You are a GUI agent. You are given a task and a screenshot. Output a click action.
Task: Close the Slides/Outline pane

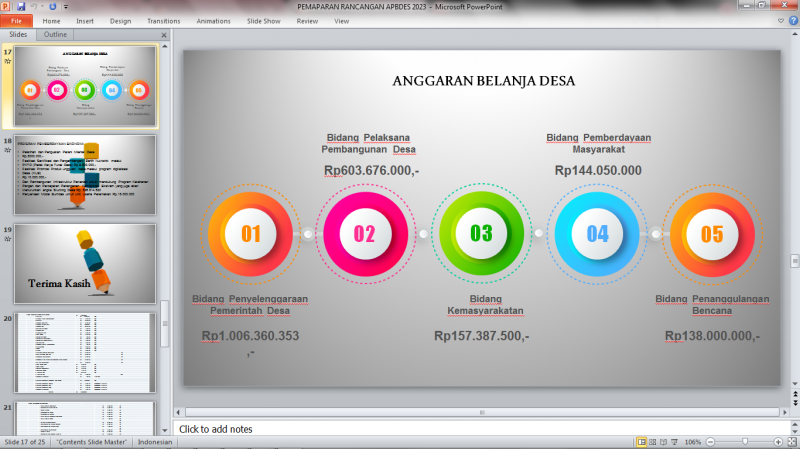pos(163,34)
